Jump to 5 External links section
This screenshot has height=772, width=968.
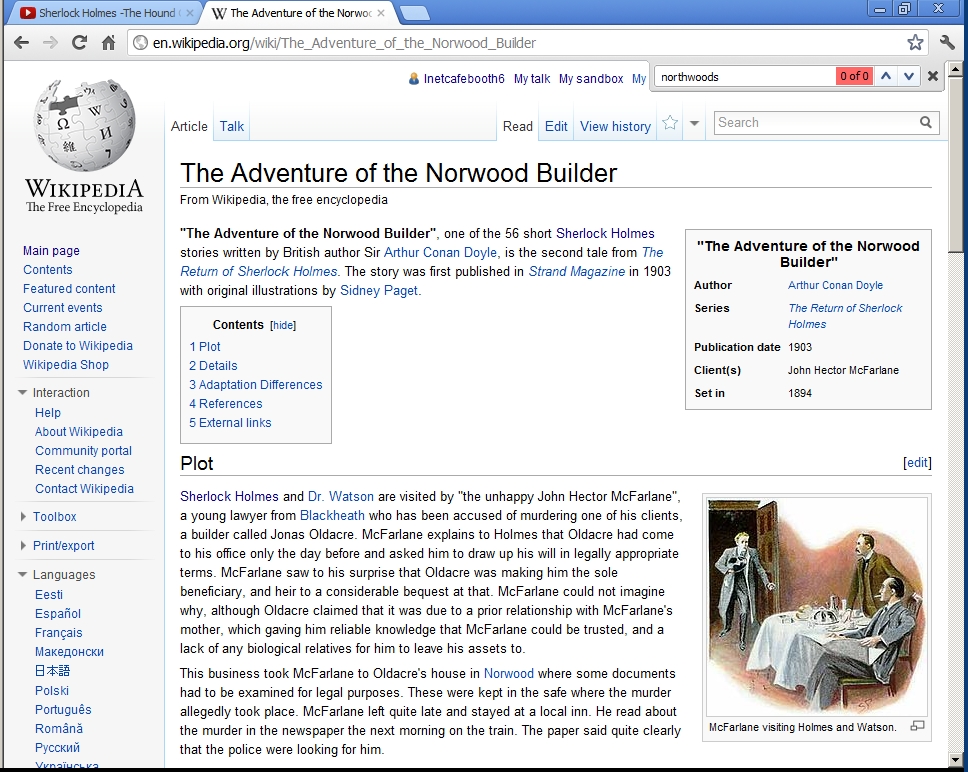click(x=230, y=423)
